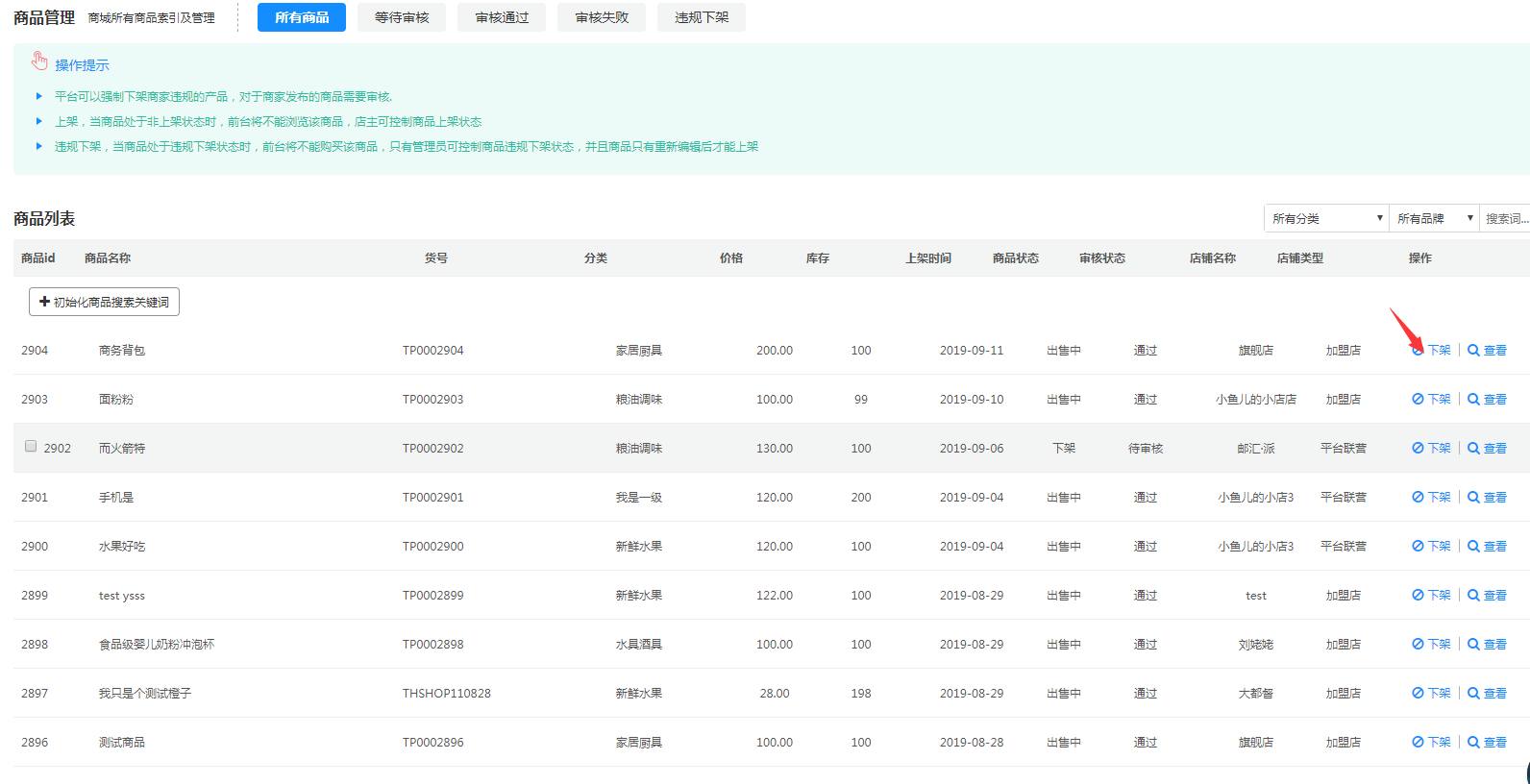This screenshot has width=1530, height=784.
Task: Click the 下架 ban icon for test ysss
Action: point(1418,595)
